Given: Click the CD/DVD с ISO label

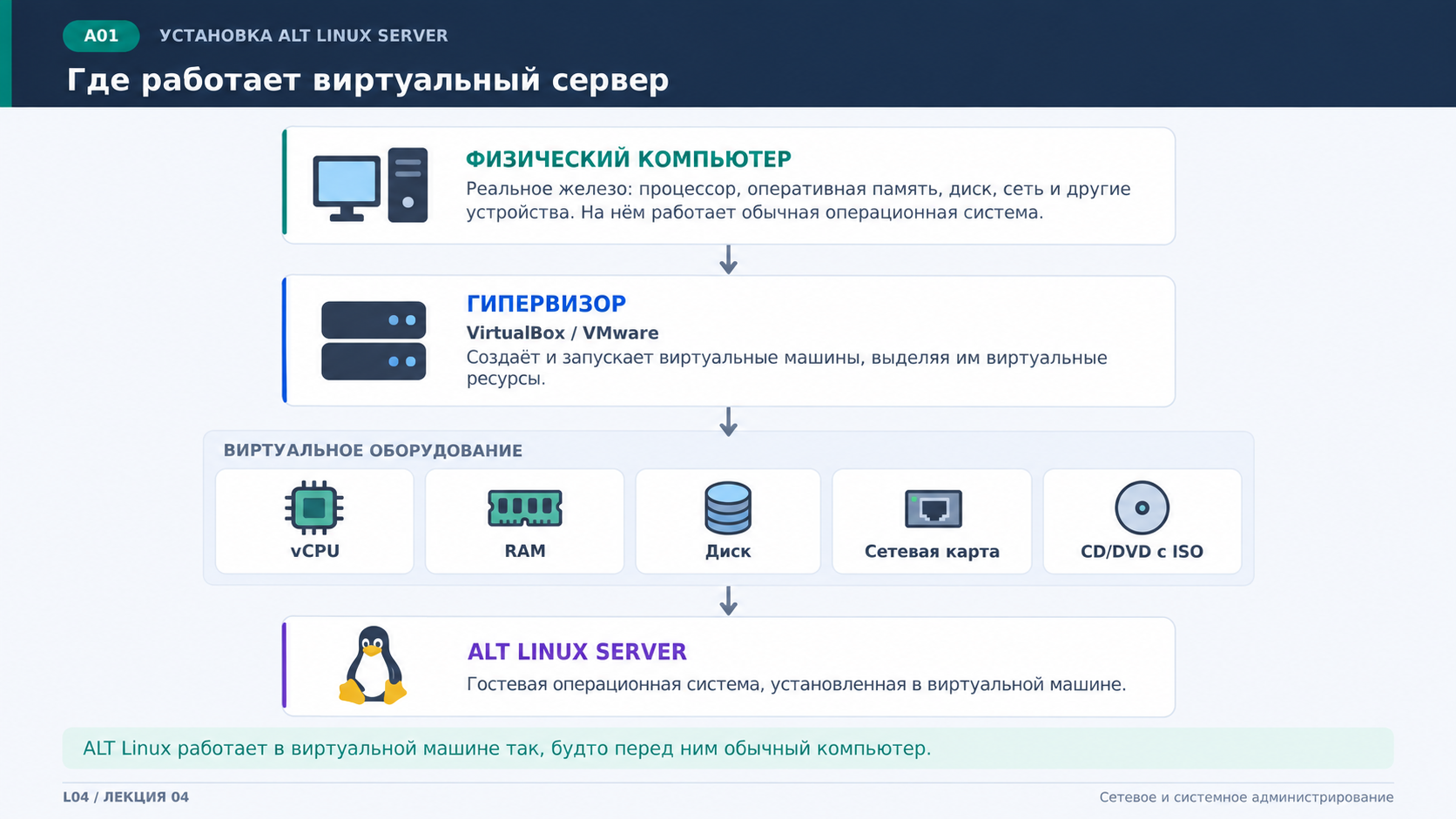Looking at the screenshot, I should pos(1142,551).
